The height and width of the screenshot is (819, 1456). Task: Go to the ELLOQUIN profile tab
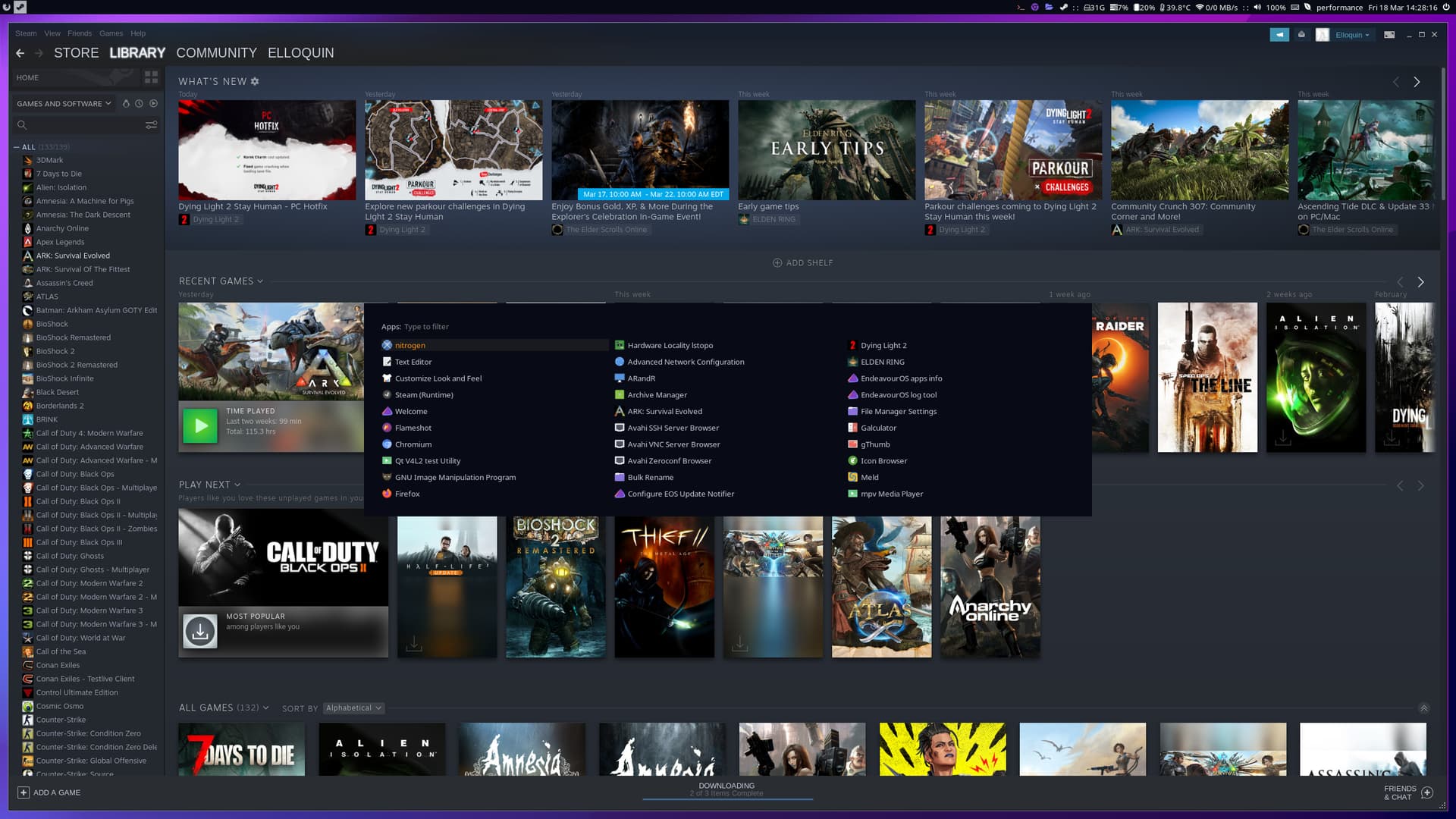[301, 53]
